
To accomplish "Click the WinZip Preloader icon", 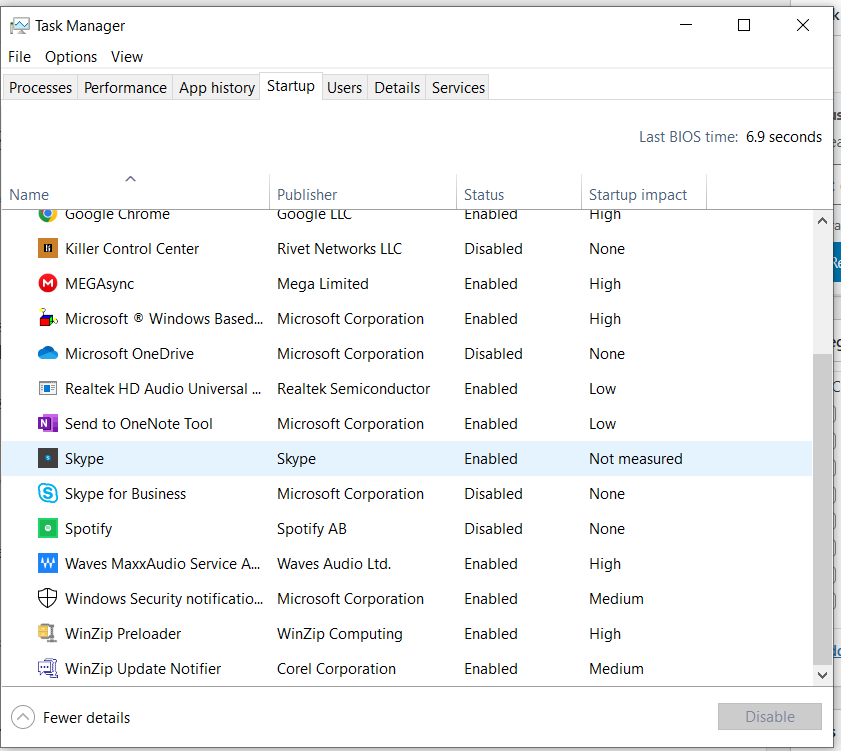I will click(48, 633).
